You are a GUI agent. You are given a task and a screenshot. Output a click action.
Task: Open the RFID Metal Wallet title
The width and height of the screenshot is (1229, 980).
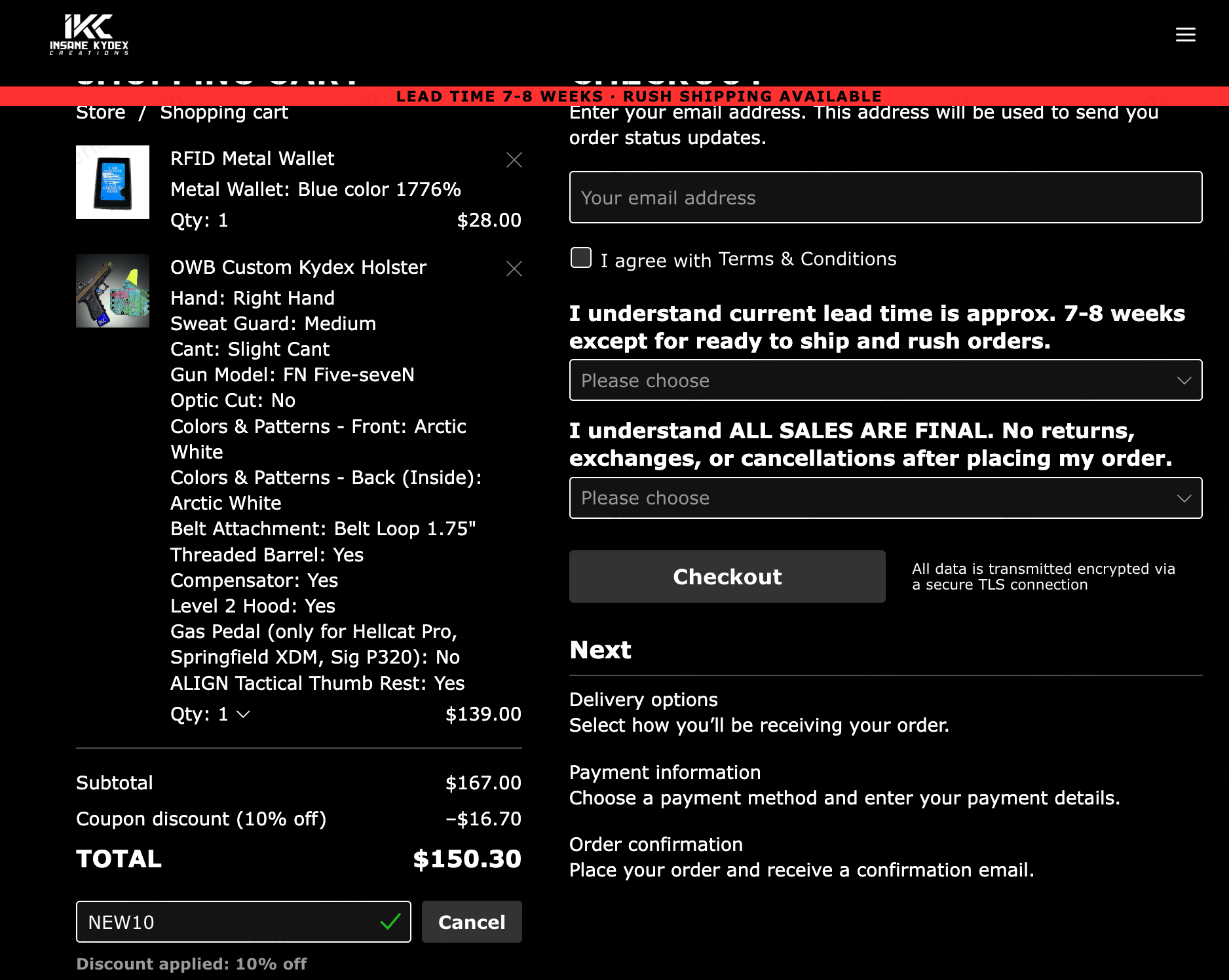(252, 159)
